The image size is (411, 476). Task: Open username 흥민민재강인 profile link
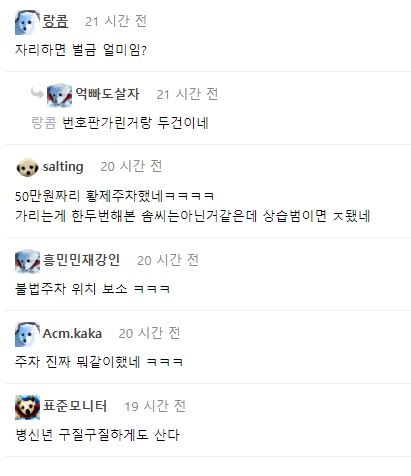coord(81,260)
